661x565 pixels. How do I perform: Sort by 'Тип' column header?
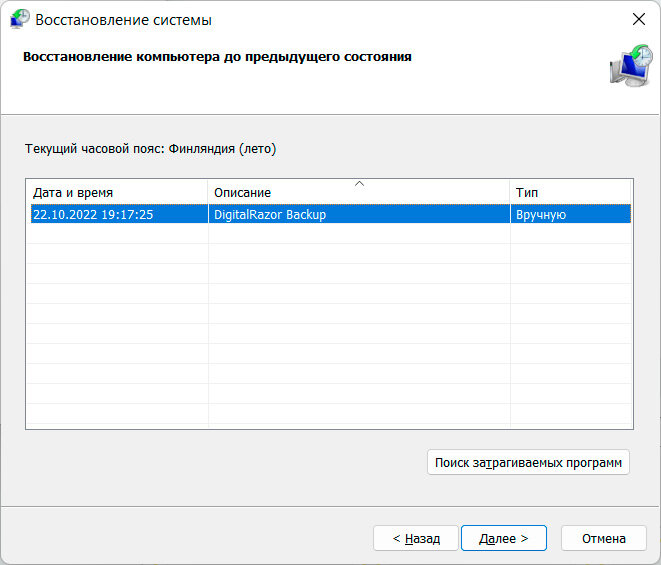(570, 193)
